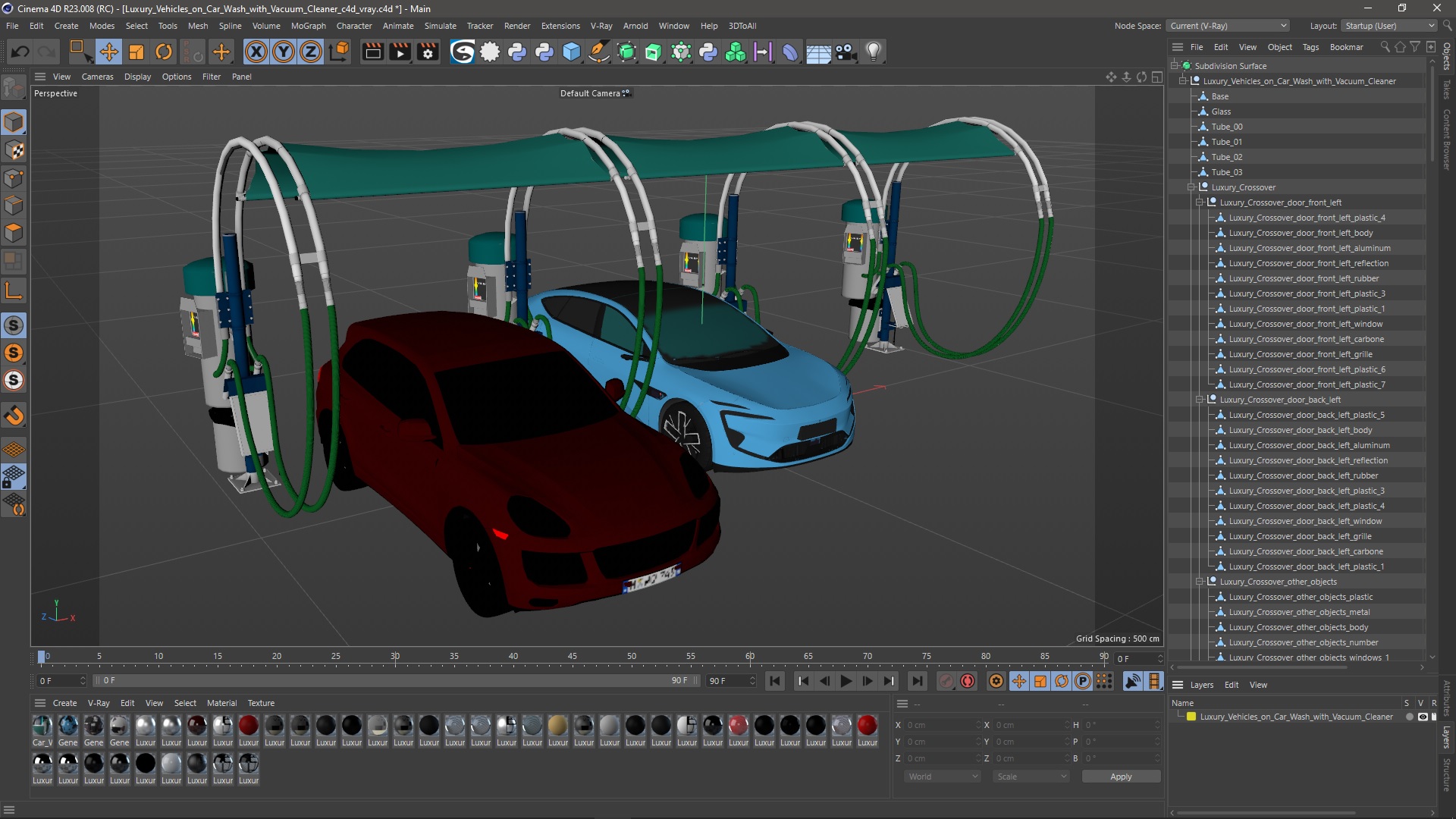The image size is (1456, 819).
Task: Toggle X axis lock
Action: point(256,52)
